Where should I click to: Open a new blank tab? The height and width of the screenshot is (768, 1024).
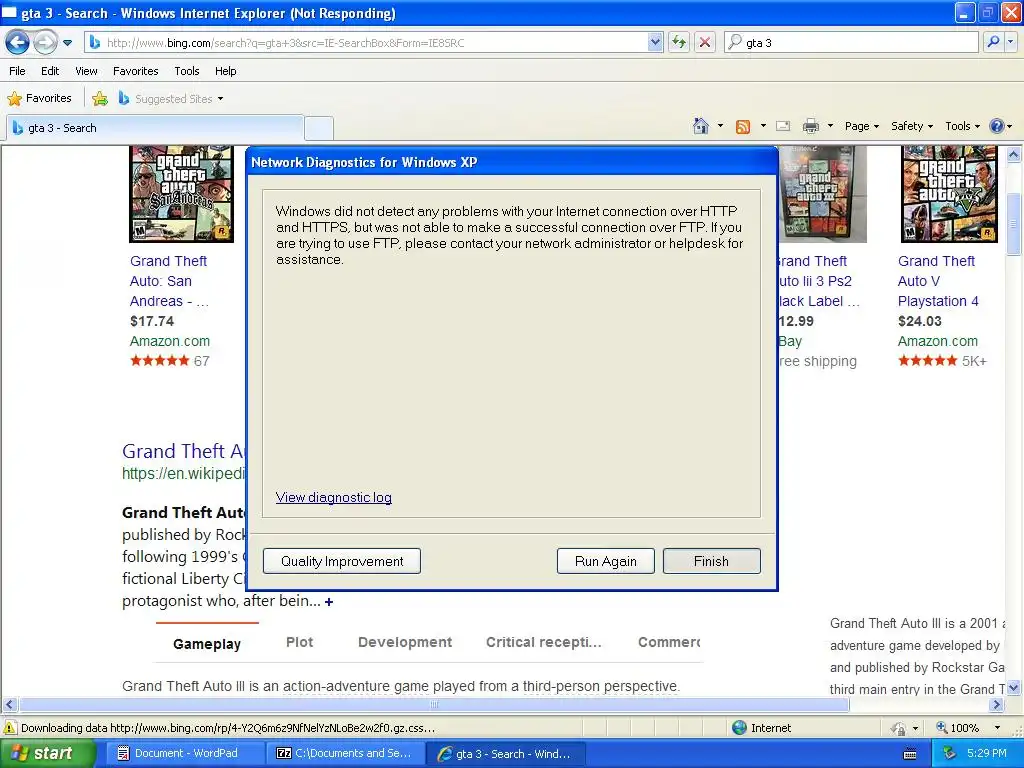[x=319, y=128]
